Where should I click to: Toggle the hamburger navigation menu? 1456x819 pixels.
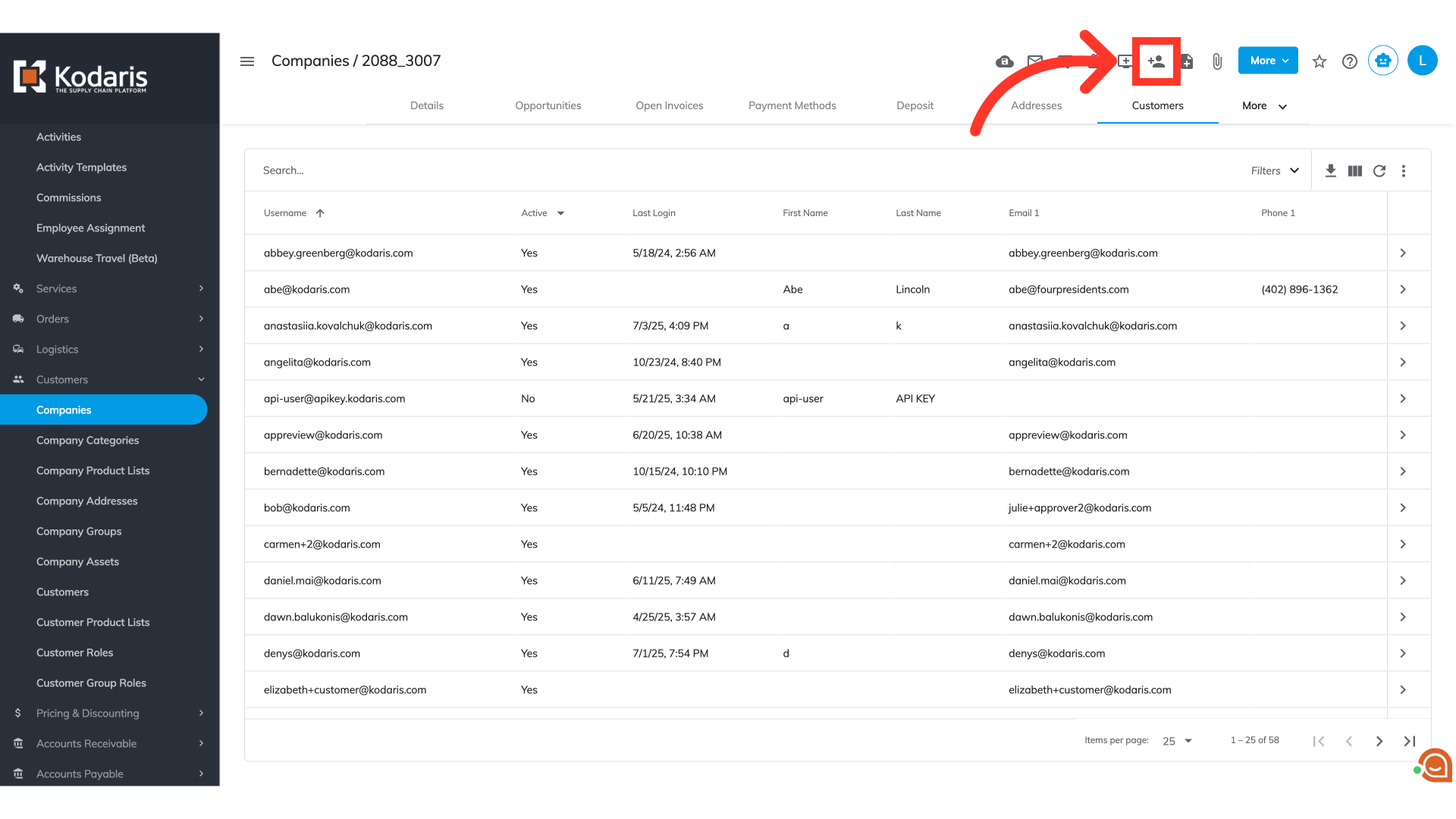pyautogui.click(x=247, y=61)
